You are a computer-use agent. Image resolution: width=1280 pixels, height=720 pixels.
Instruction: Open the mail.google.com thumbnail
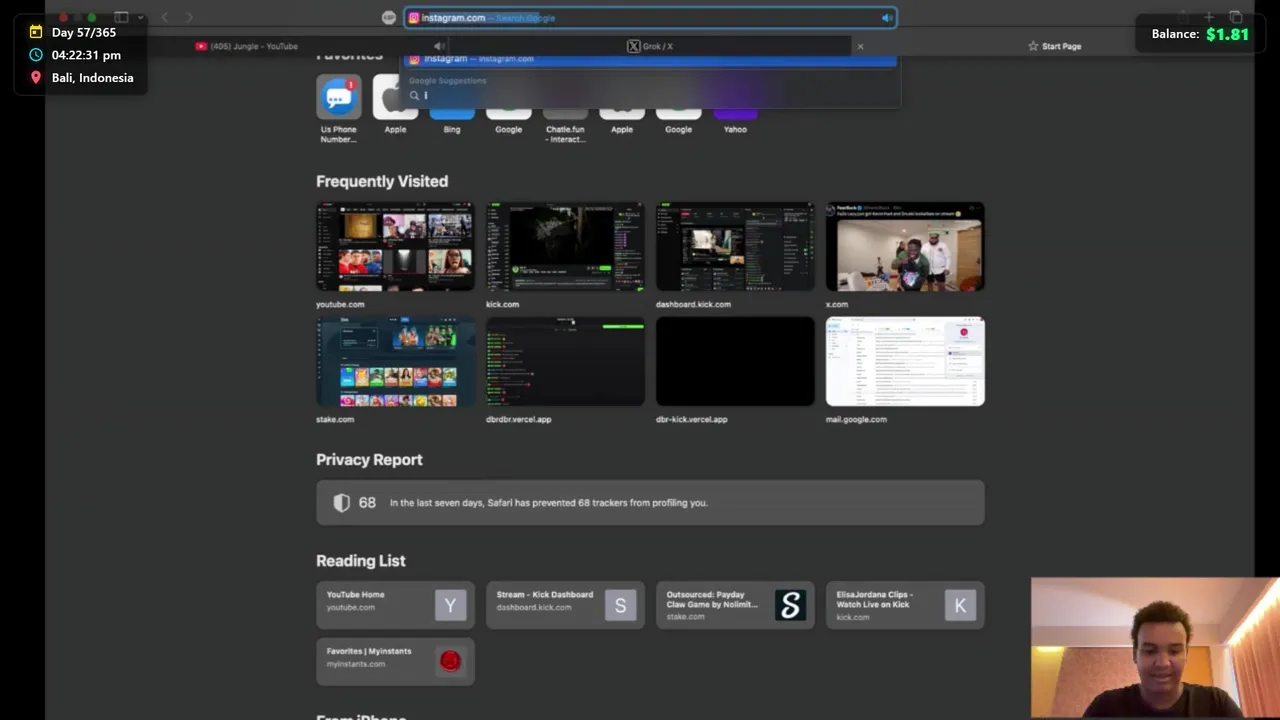point(905,362)
